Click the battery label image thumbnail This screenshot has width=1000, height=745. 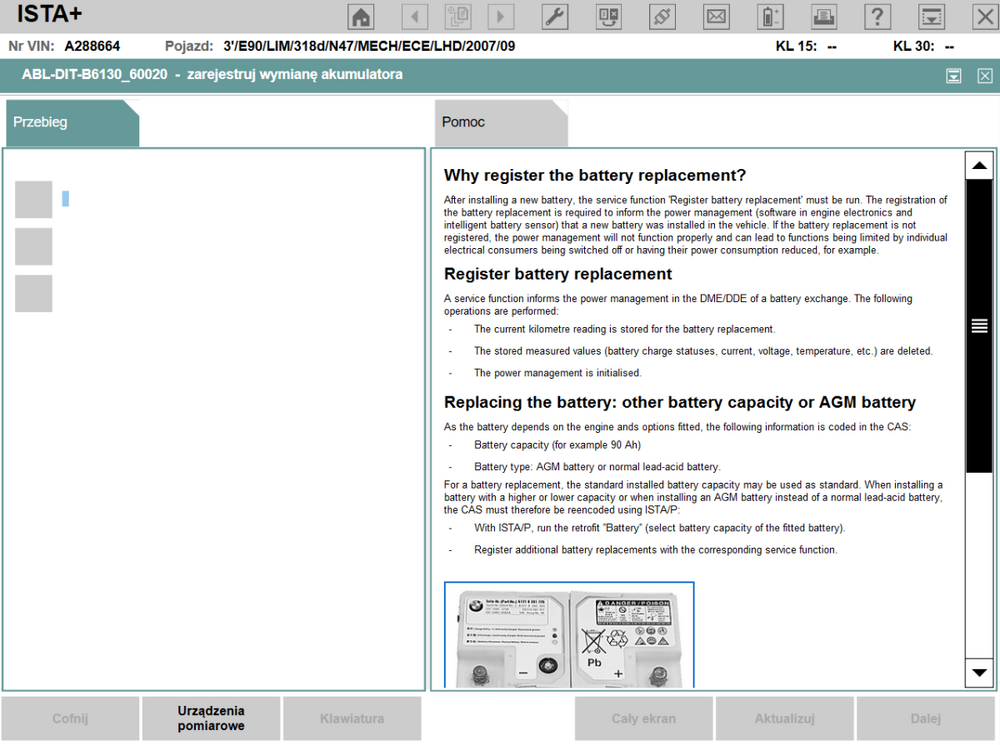pyautogui.click(x=569, y=635)
